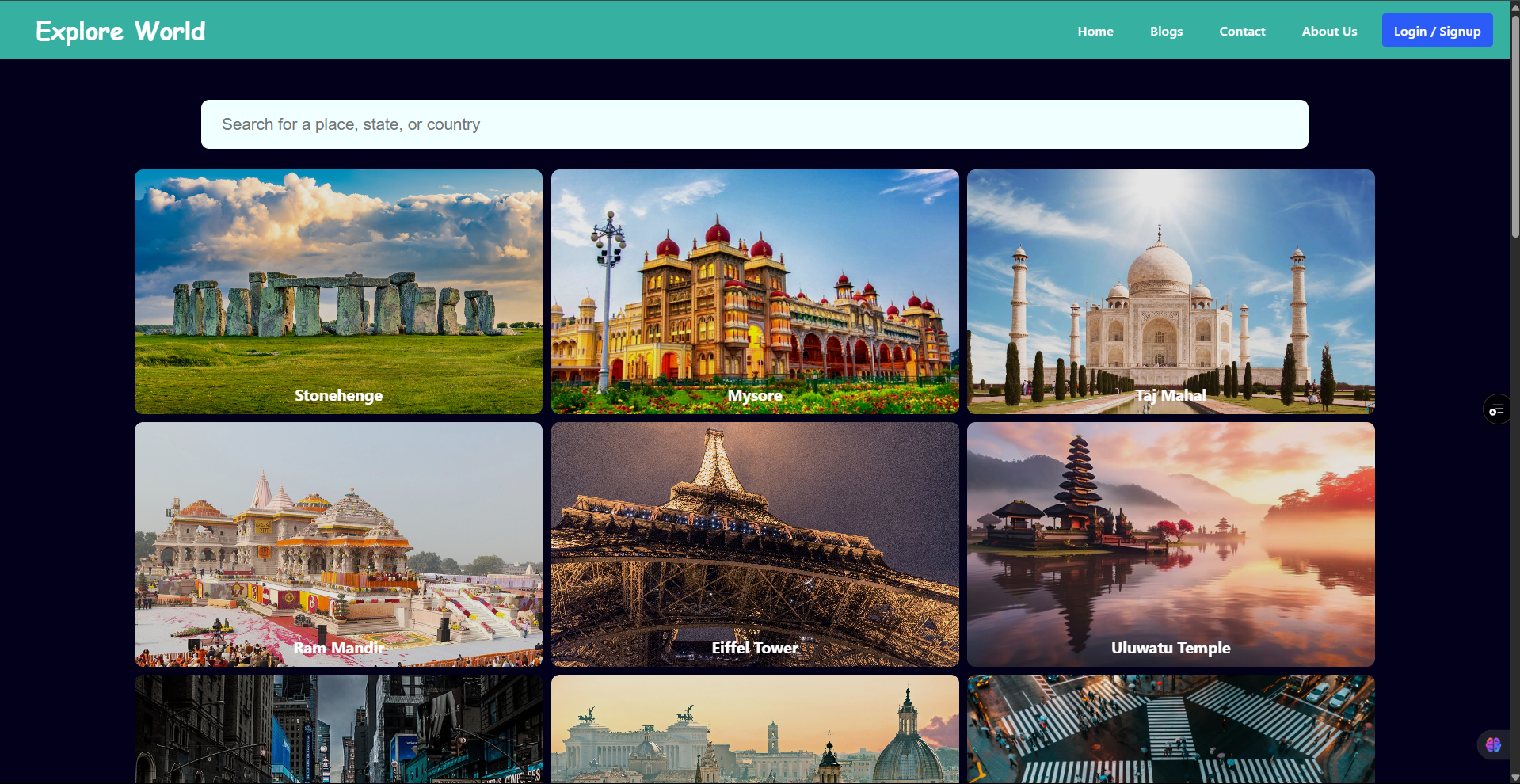The height and width of the screenshot is (784, 1520).
Task: Click the scrollbar up arrow
Action: pos(1514,6)
